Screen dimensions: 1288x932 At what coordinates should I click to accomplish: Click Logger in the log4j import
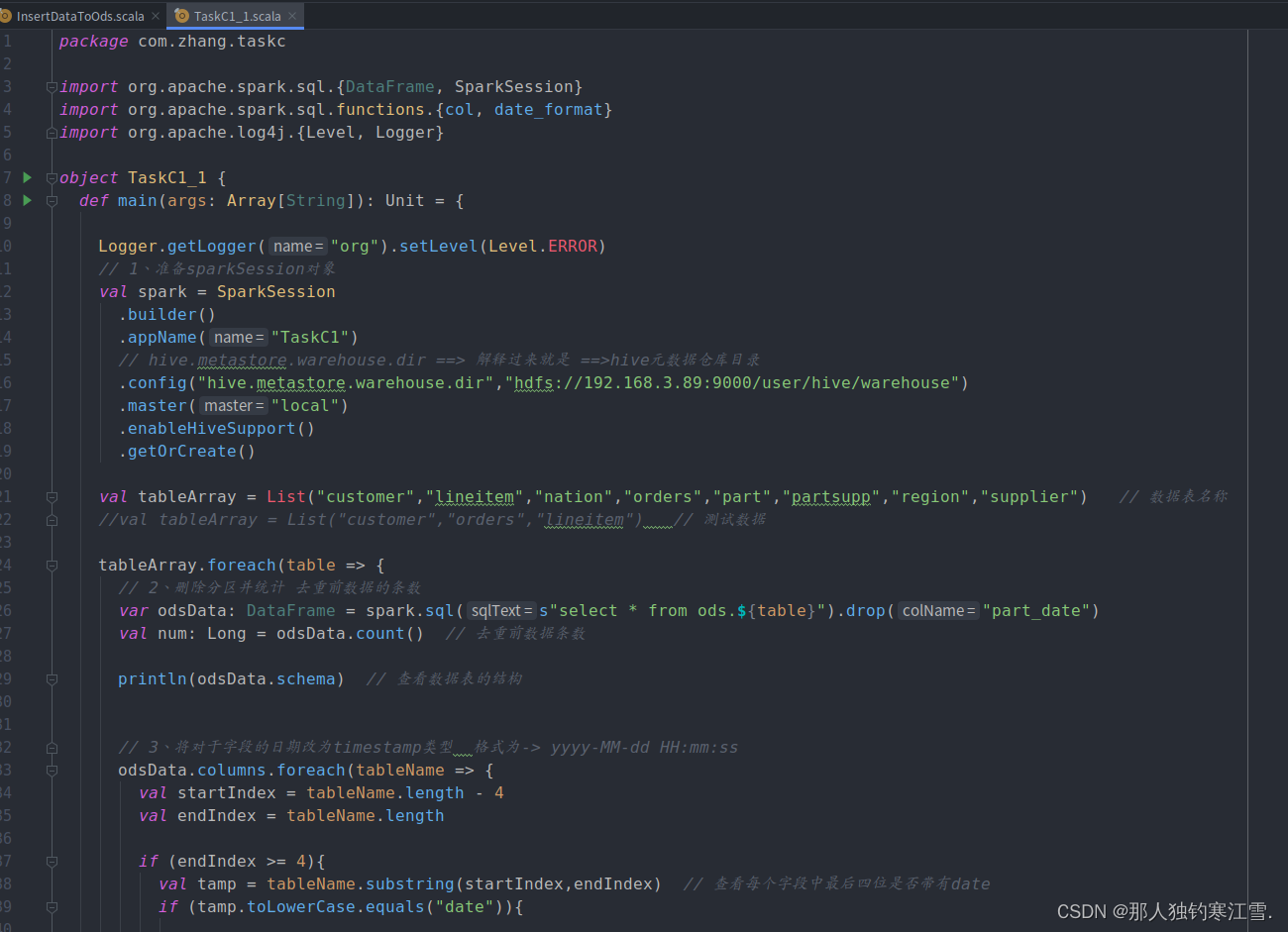[x=405, y=133]
